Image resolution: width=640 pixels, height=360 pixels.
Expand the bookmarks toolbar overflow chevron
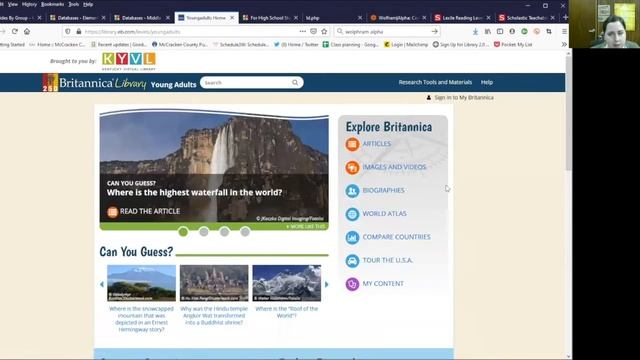(564, 44)
